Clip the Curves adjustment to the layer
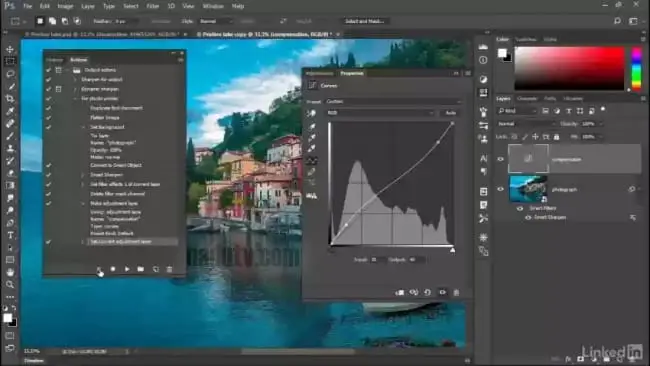 tap(400, 292)
